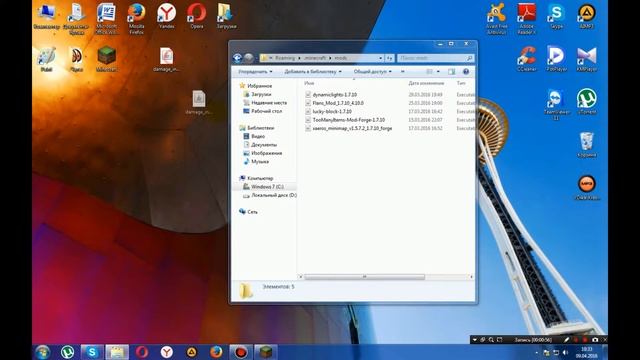Open the Документы library

click(264, 145)
